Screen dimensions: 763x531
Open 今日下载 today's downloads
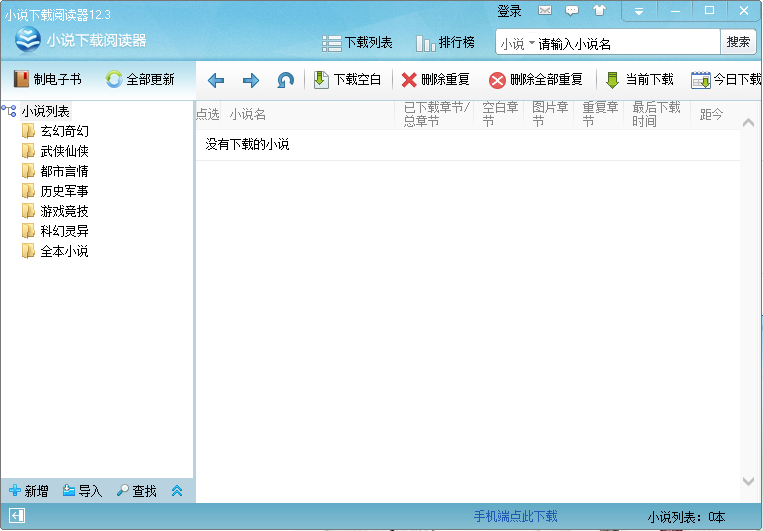(x=726, y=80)
